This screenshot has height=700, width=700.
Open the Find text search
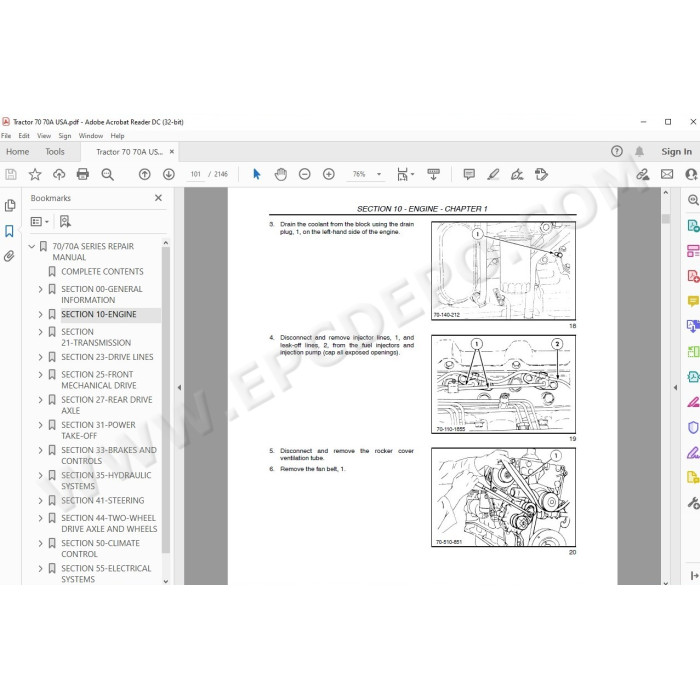click(x=108, y=174)
